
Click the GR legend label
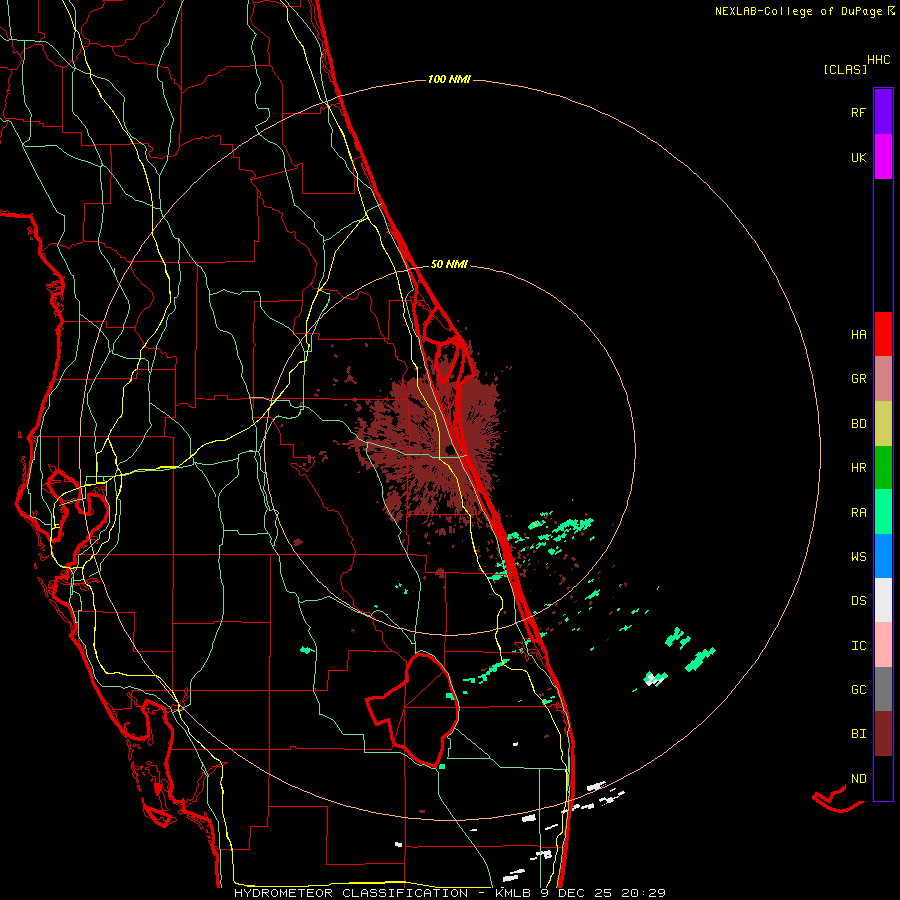point(858,379)
